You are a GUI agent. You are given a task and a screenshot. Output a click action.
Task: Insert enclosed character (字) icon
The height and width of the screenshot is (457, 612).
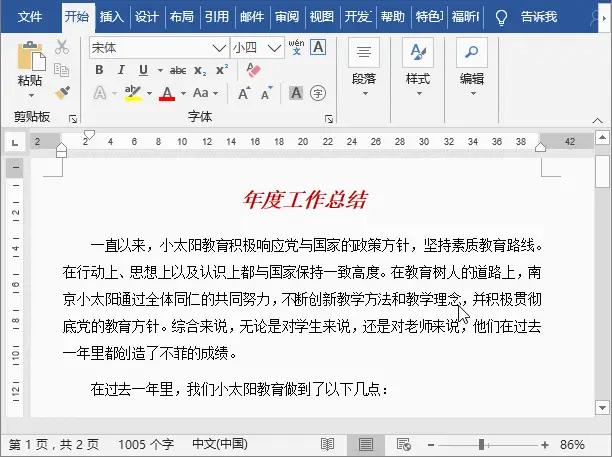pos(318,93)
